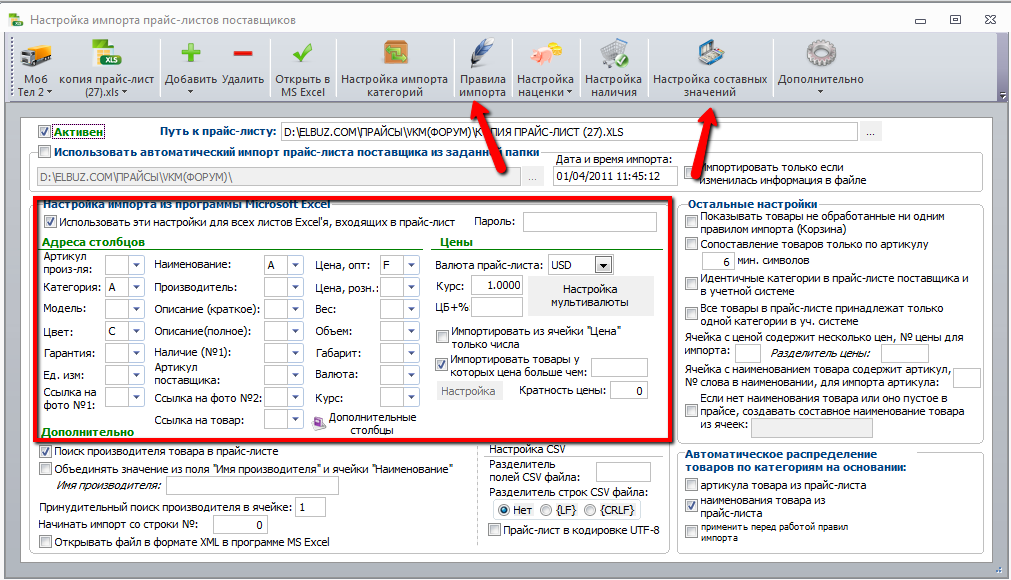Click toolbar overflow arrow at right edge

click(1002, 95)
